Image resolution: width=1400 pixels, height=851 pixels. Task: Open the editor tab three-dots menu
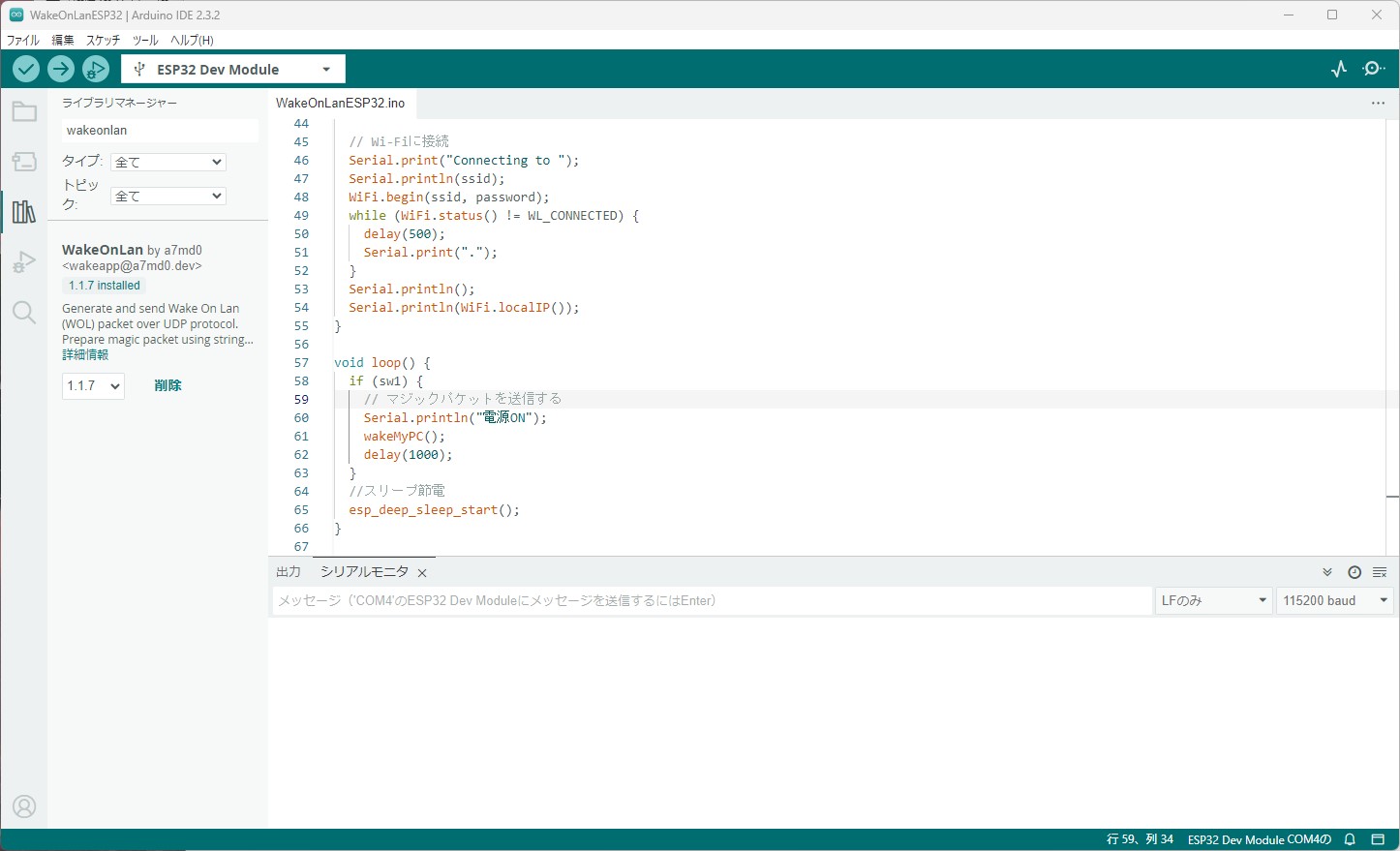(x=1378, y=103)
